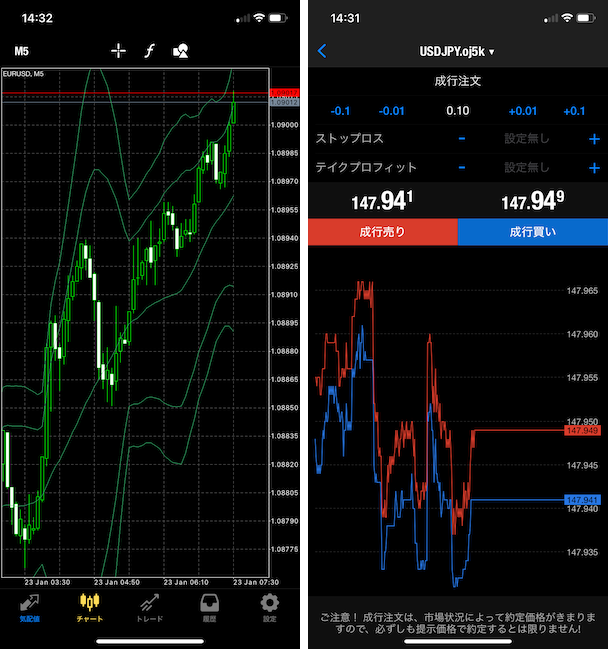Expand the USDJPY.oj5k symbol dropdown

[457, 51]
